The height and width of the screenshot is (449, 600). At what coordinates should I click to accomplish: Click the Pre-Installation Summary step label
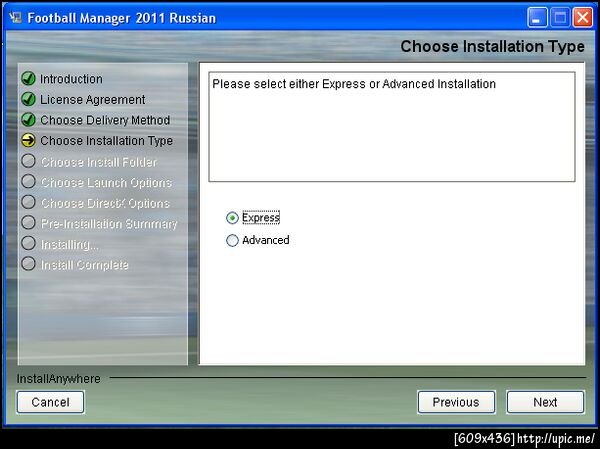coord(109,224)
